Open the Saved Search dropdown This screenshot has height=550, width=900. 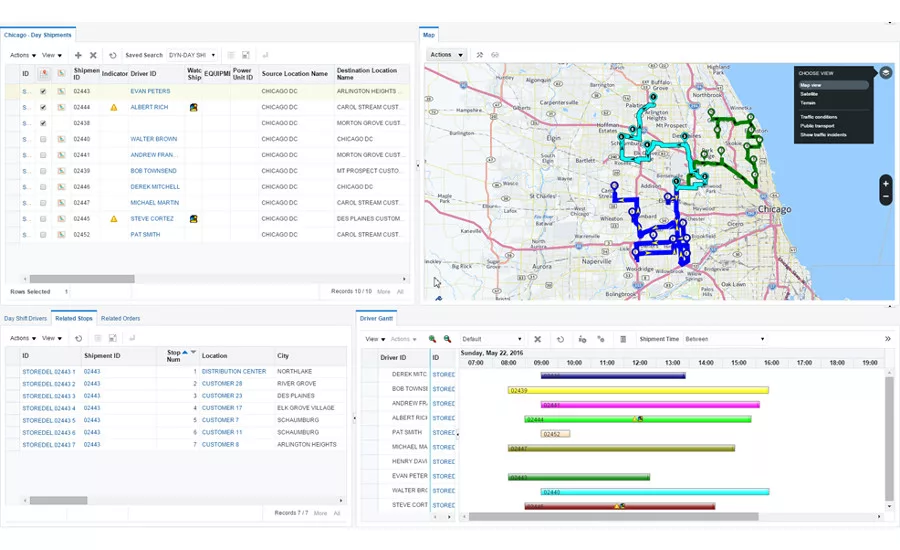pyautogui.click(x=192, y=55)
